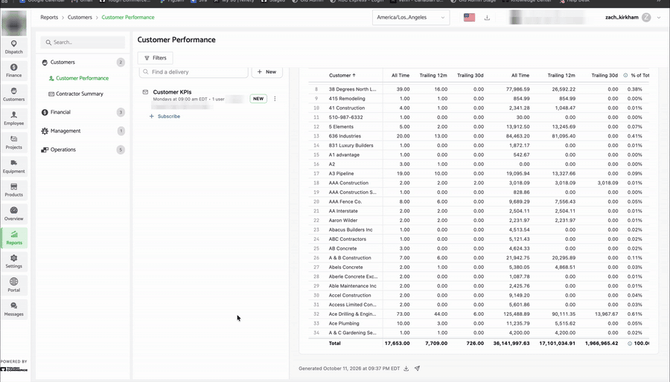670x382 pixels.
Task: Click the first All Time column header
Action: coord(400,75)
